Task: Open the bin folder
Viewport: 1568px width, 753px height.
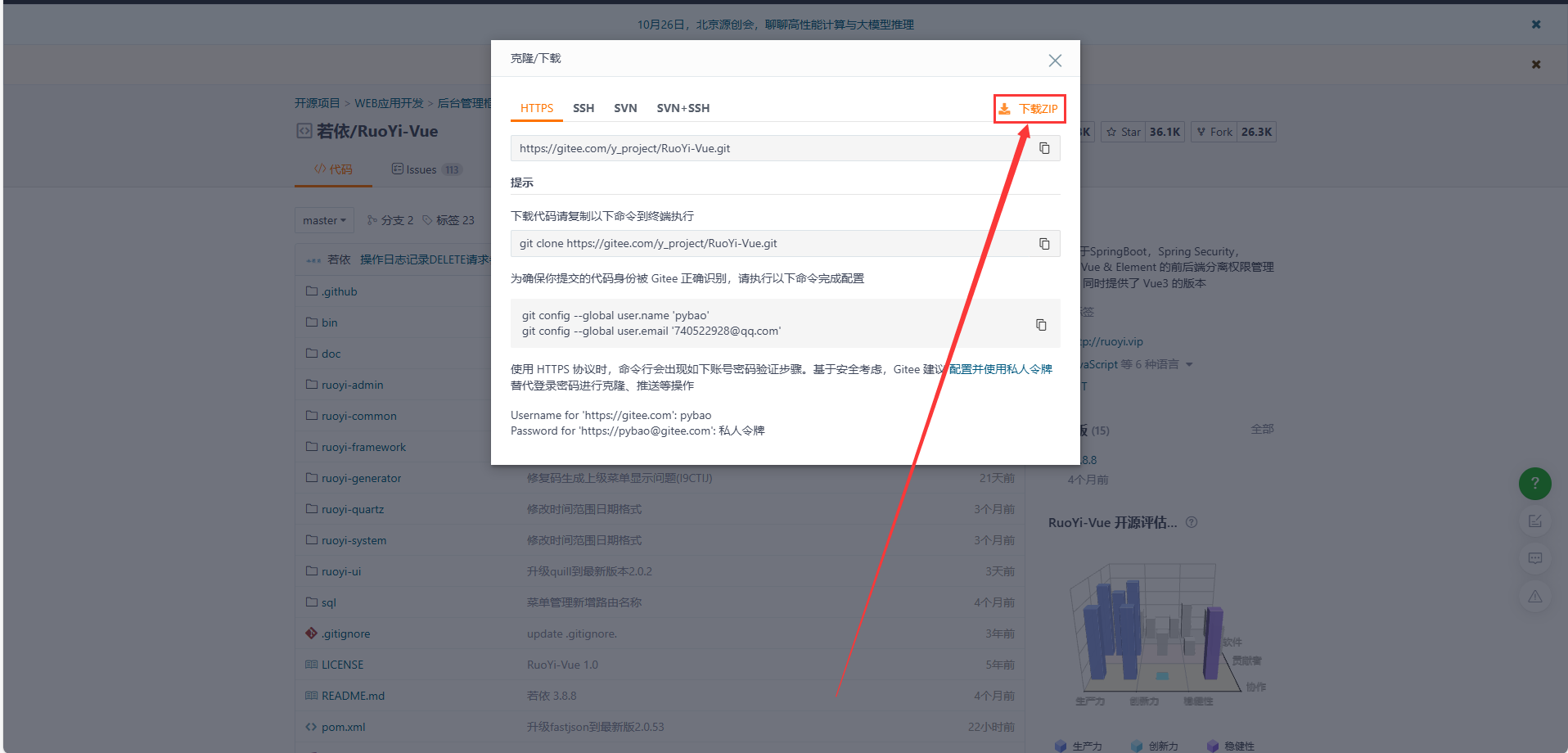Action: click(329, 322)
